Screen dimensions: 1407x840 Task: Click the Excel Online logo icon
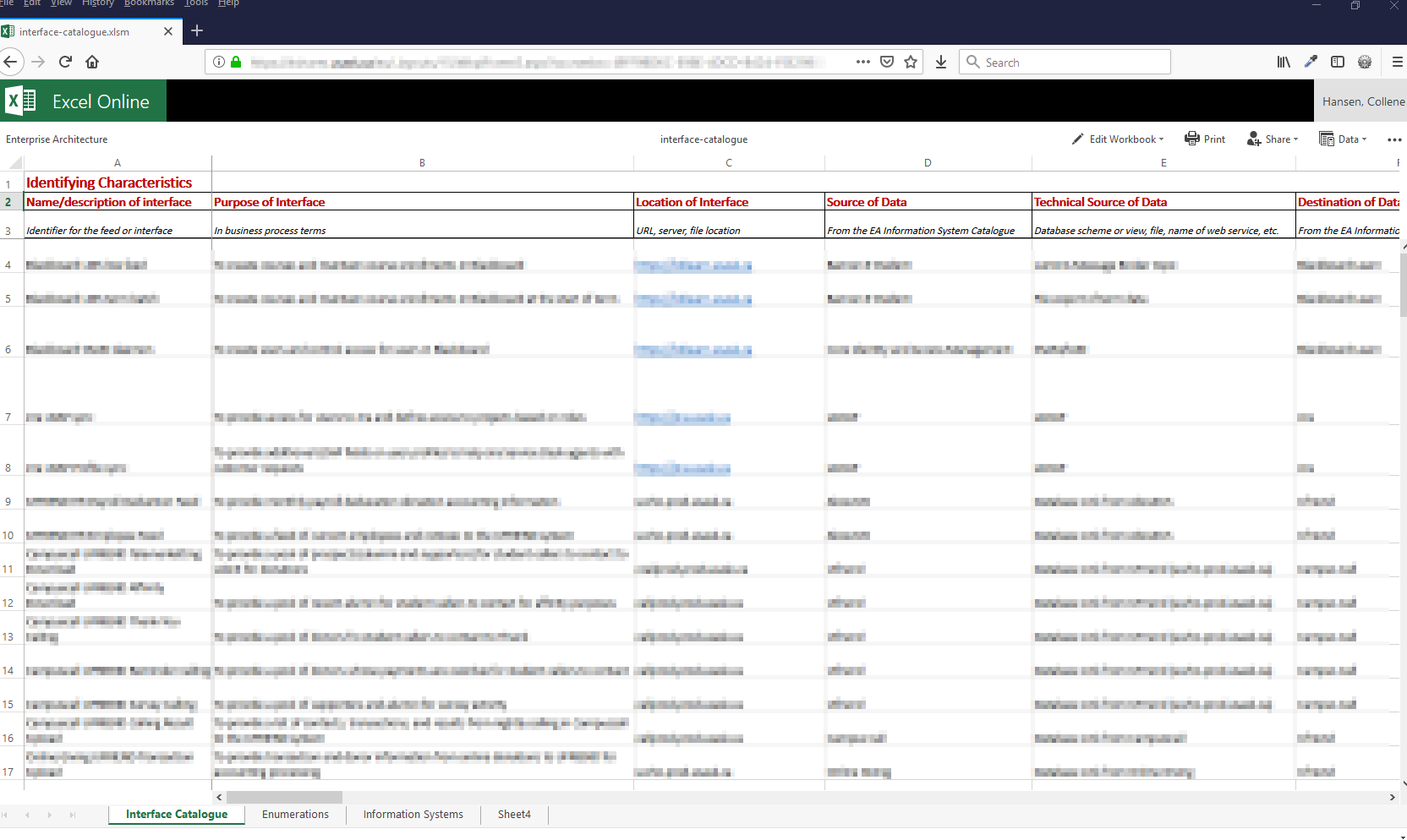(21, 101)
